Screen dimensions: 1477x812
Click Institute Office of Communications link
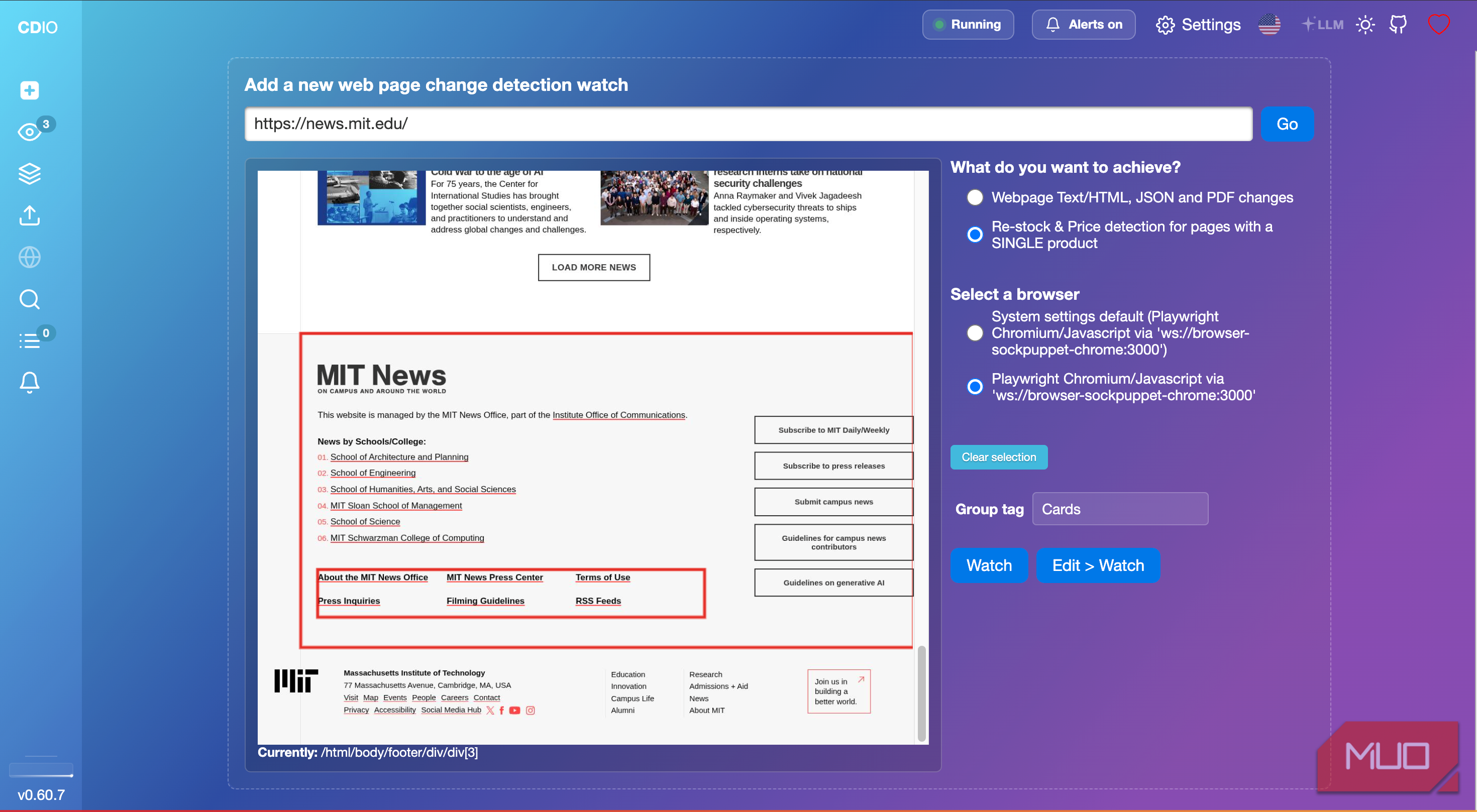618,415
